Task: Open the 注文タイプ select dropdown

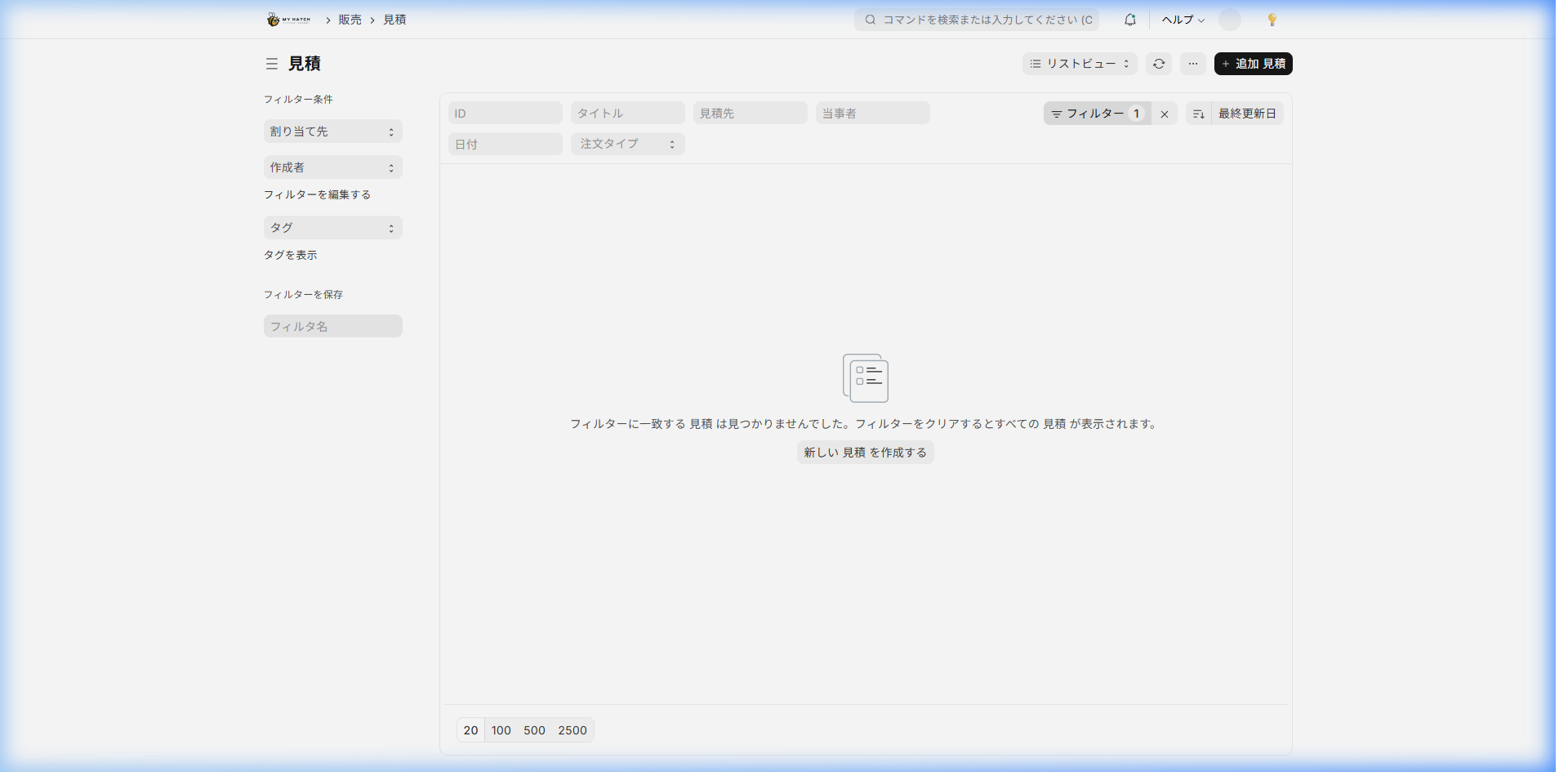Action: [x=627, y=144]
